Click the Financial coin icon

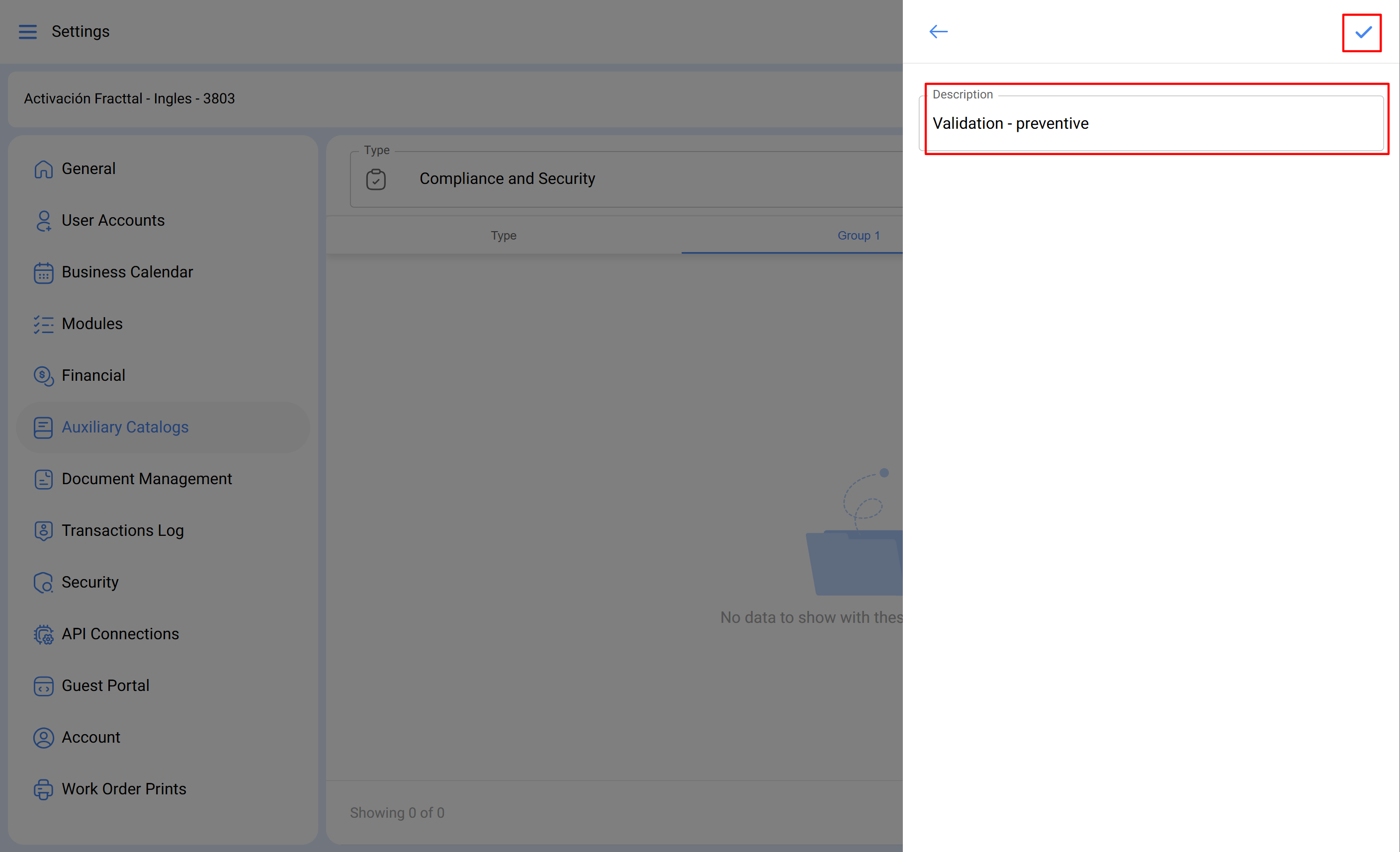coord(43,376)
